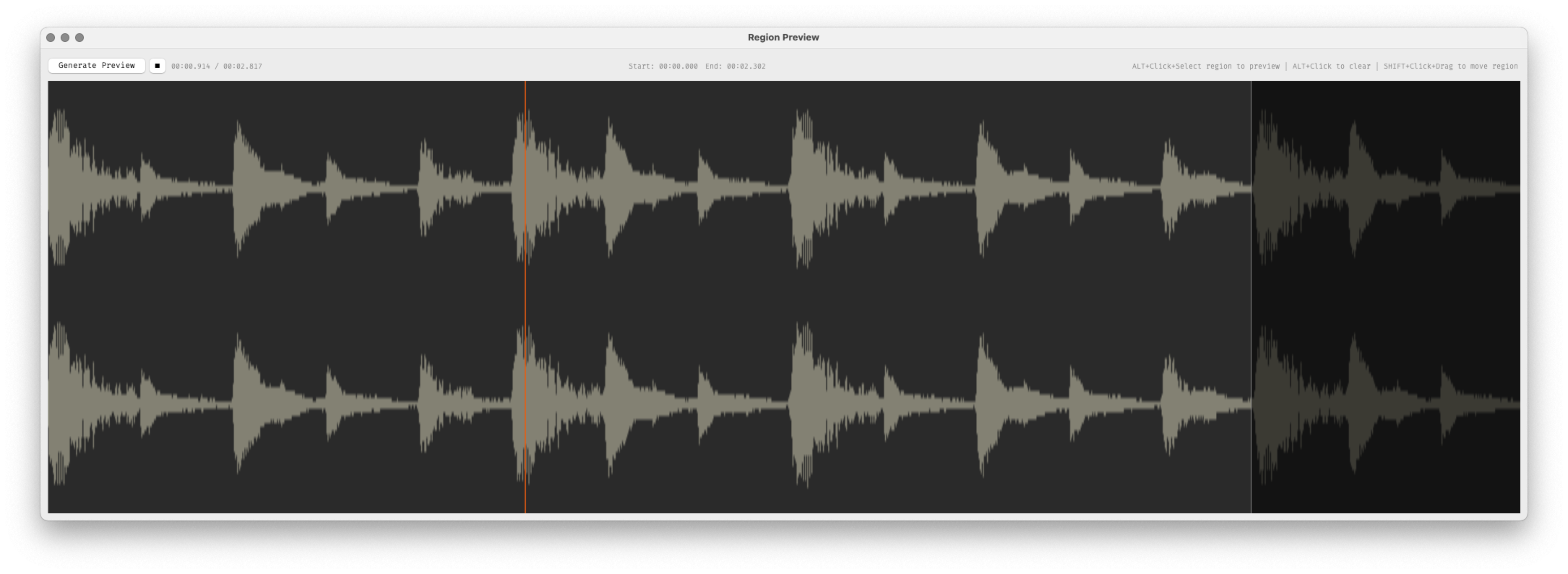The image size is (1568, 574).
Task: Click the orange playhead line
Action: tap(525, 292)
